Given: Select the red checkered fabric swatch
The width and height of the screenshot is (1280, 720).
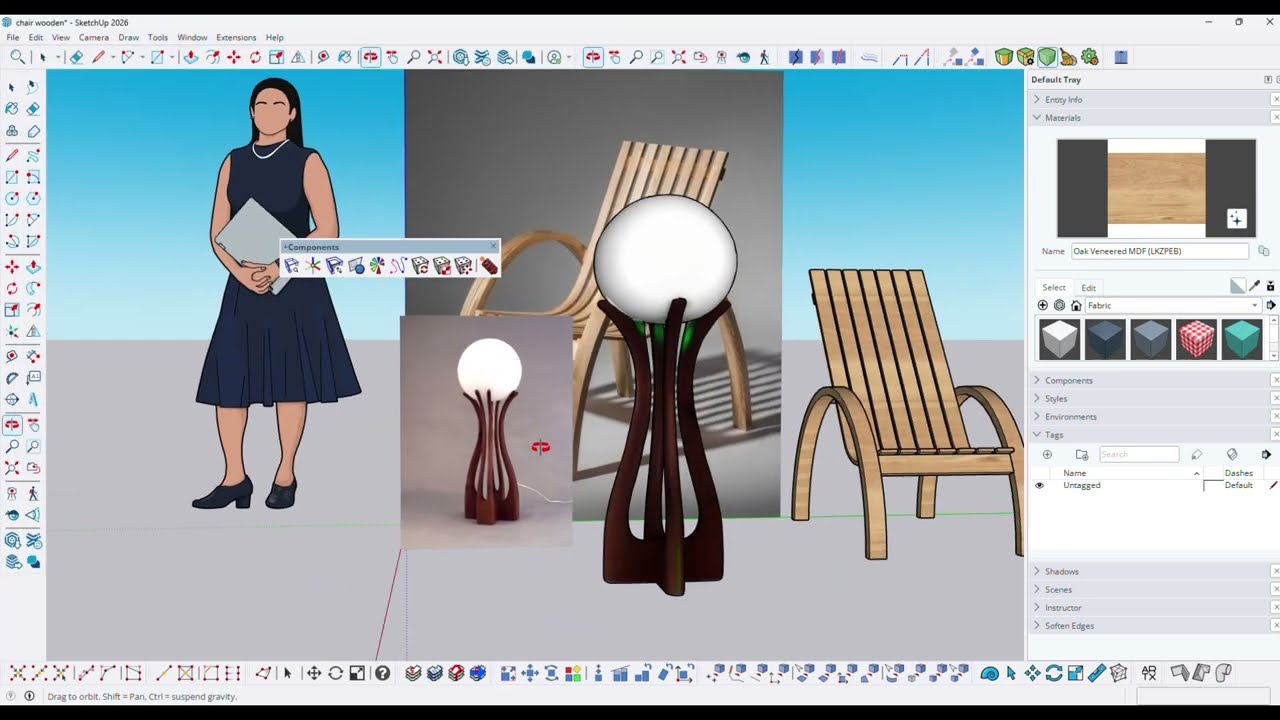Looking at the screenshot, I should tap(1196, 339).
